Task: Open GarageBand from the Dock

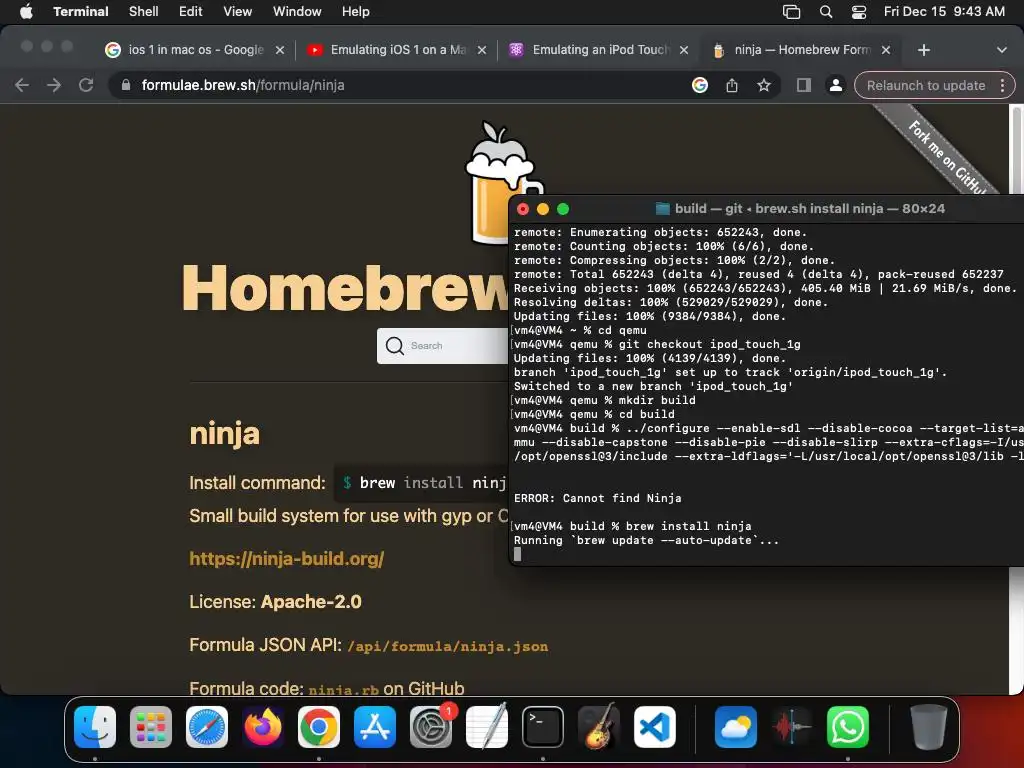Action: [x=599, y=727]
